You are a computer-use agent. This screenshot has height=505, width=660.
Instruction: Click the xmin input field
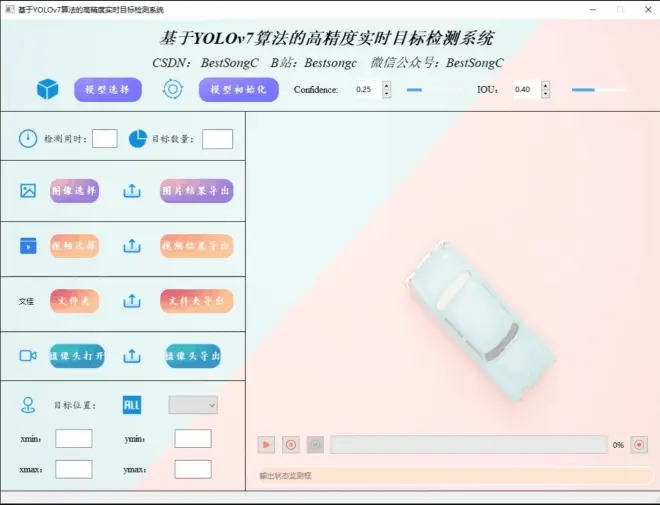(x=74, y=439)
